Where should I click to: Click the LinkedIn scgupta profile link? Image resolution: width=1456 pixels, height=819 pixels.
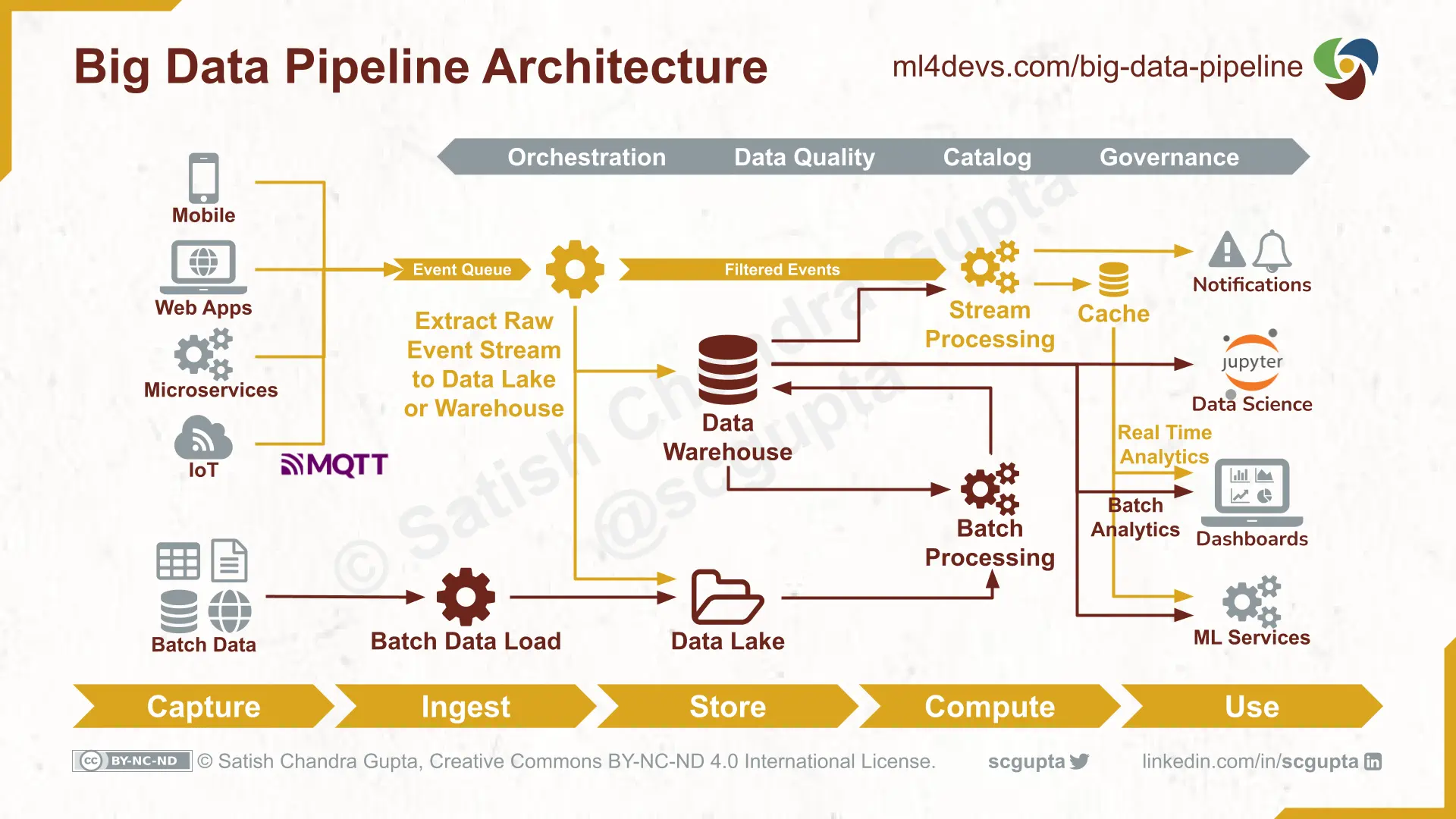point(1253,761)
